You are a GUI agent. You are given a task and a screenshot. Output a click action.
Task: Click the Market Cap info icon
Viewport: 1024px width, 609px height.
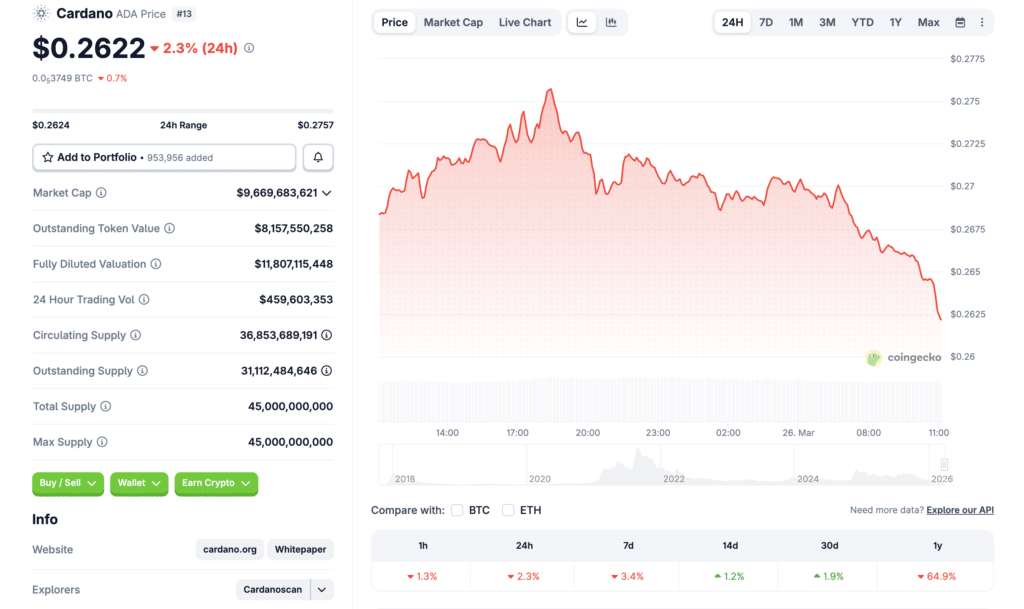click(x=103, y=193)
